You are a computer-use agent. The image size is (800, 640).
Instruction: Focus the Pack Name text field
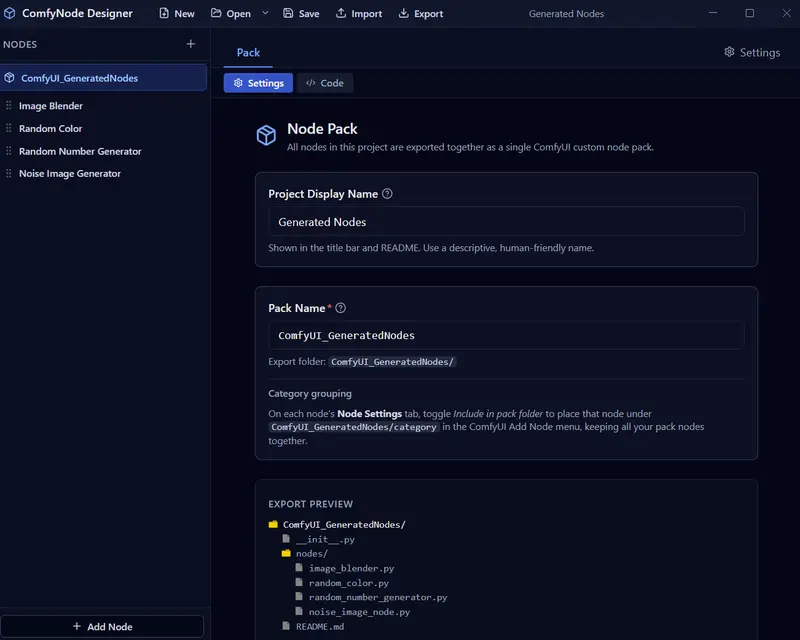505,336
